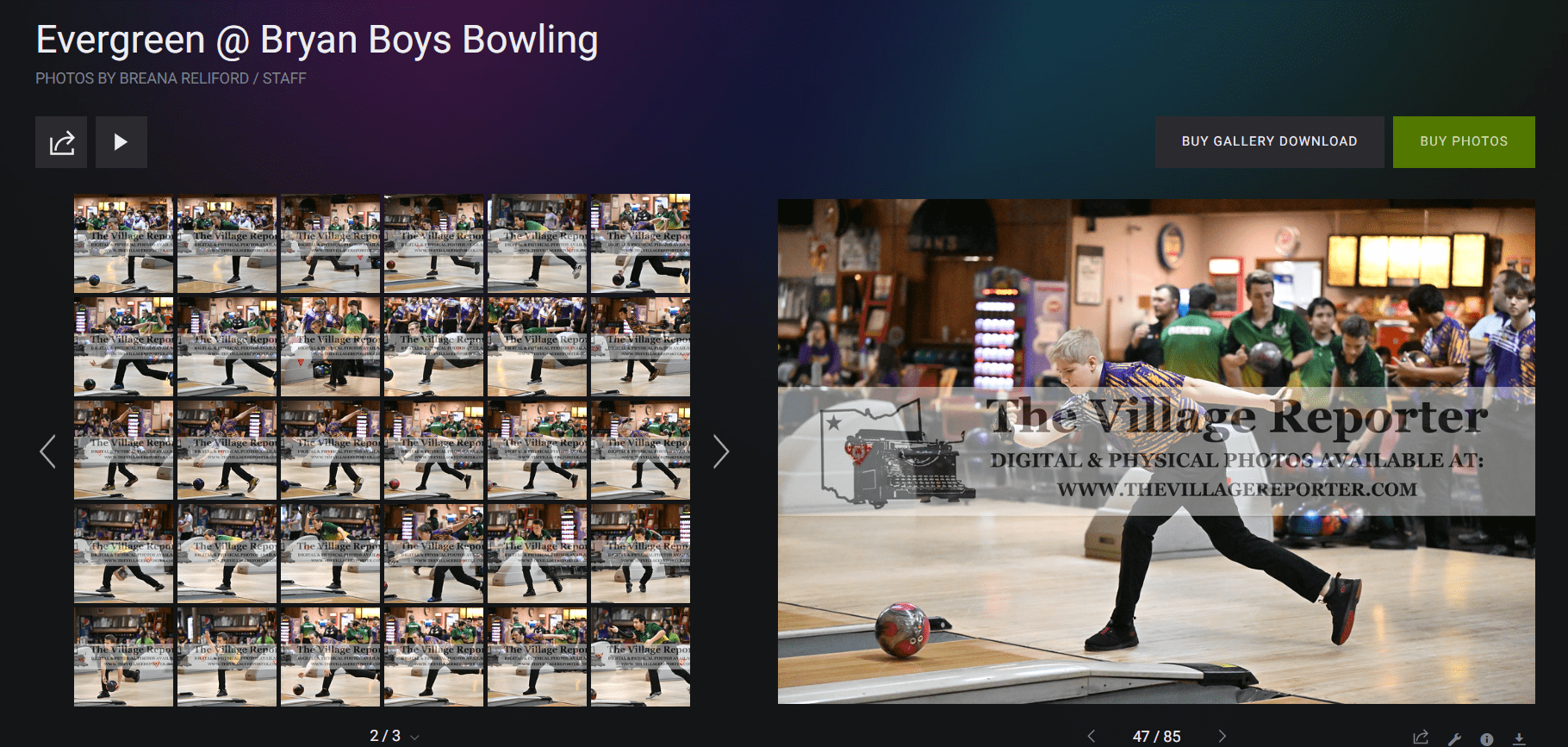1568x747 pixels.
Task: Start the slideshow with the play button
Action: pos(121,142)
